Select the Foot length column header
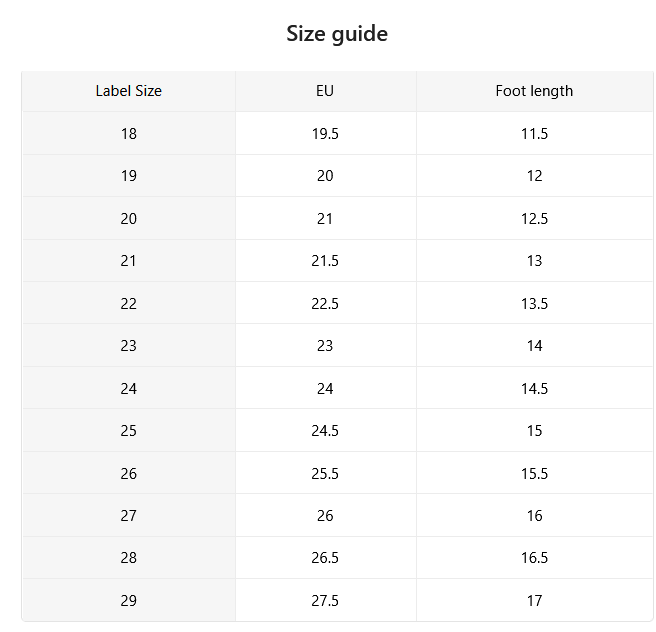The image size is (656, 632). point(535,91)
